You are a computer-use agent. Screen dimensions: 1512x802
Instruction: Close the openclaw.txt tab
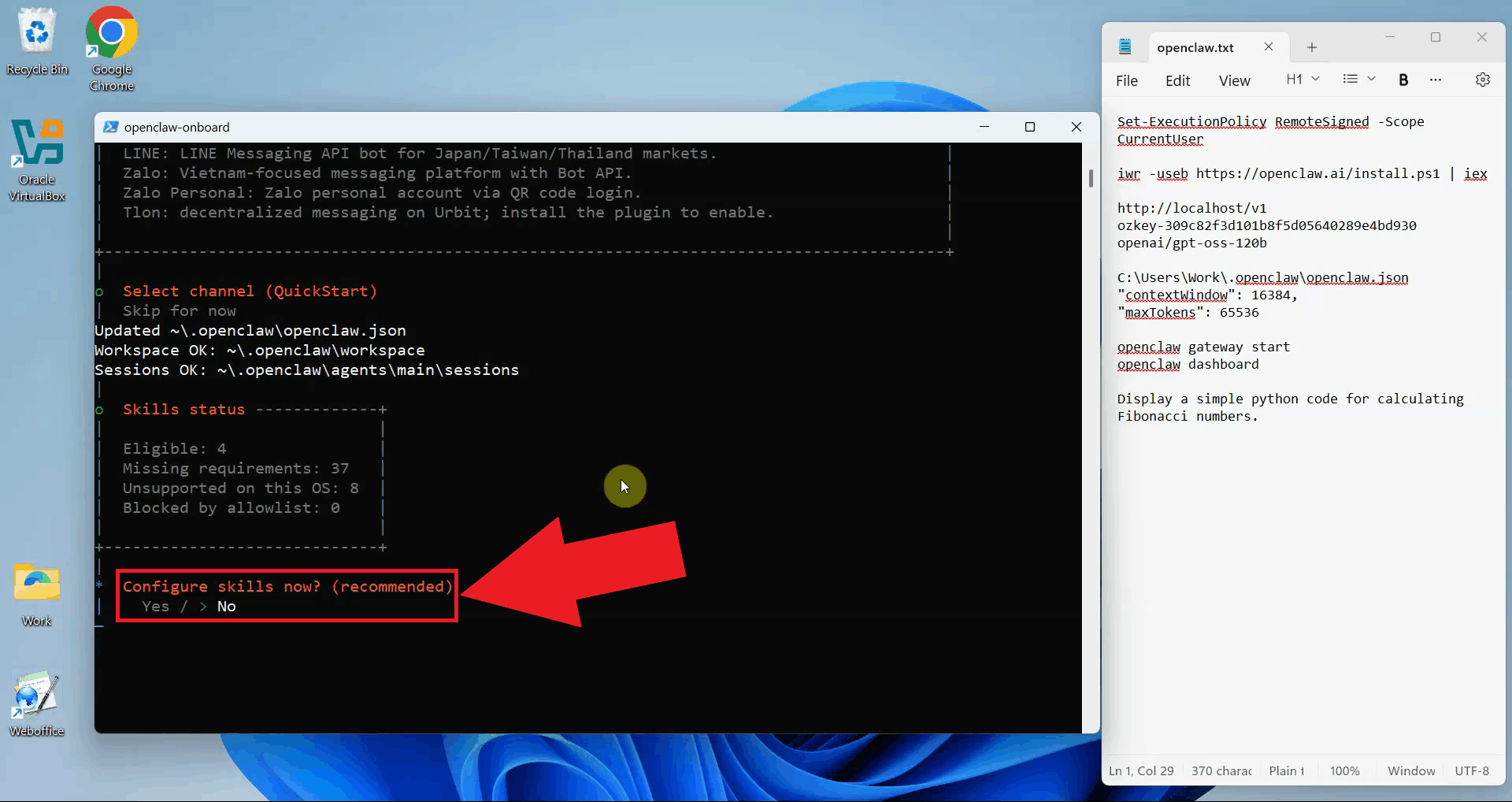point(1269,47)
